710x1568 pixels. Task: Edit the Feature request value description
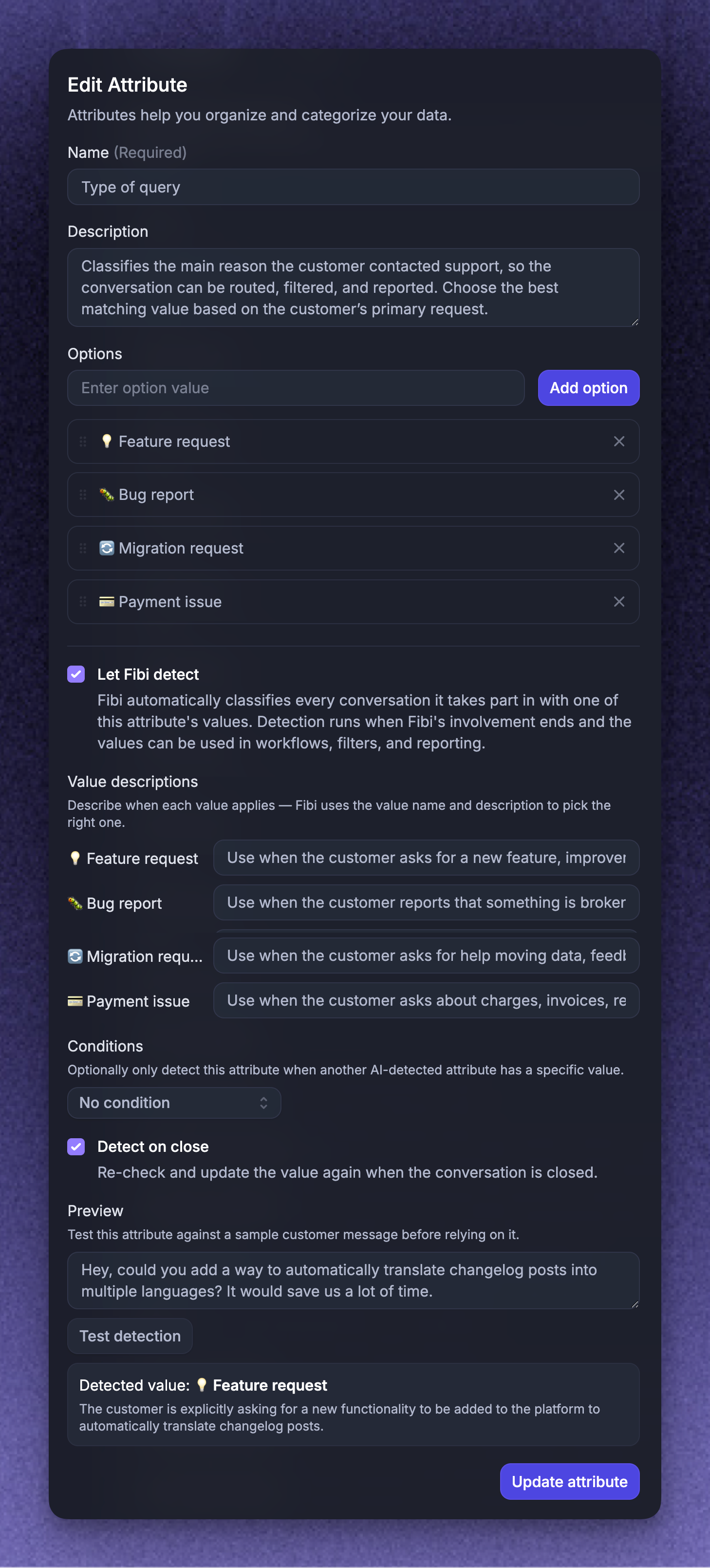tap(426, 858)
